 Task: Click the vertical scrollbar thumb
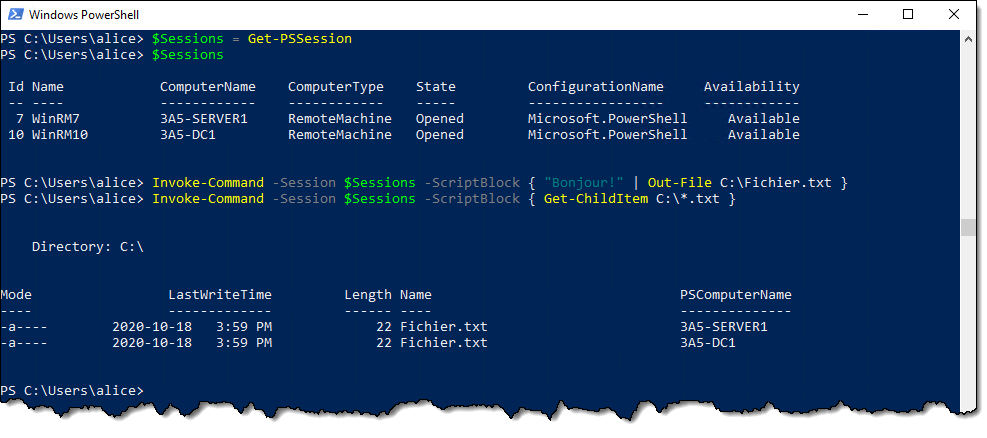[967, 227]
